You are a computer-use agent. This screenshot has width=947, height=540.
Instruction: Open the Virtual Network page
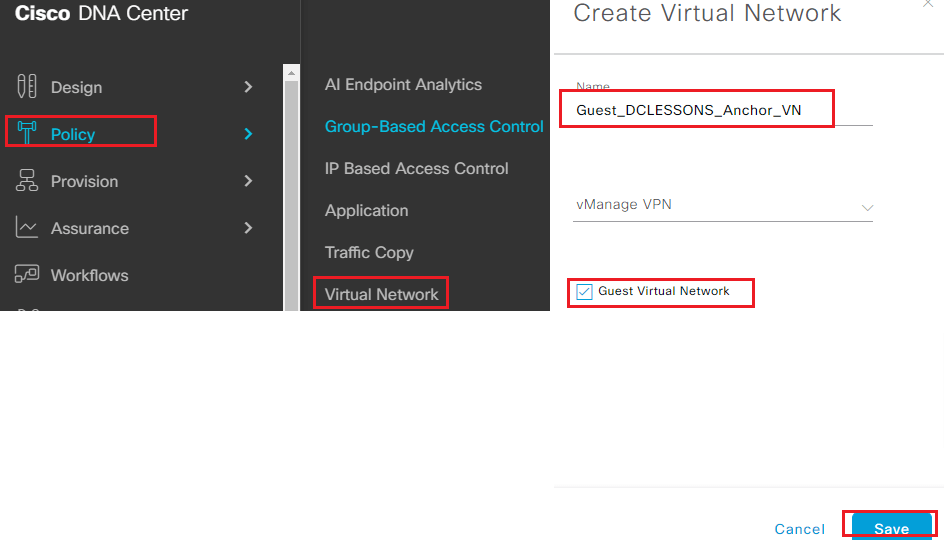(x=382, y=294)
